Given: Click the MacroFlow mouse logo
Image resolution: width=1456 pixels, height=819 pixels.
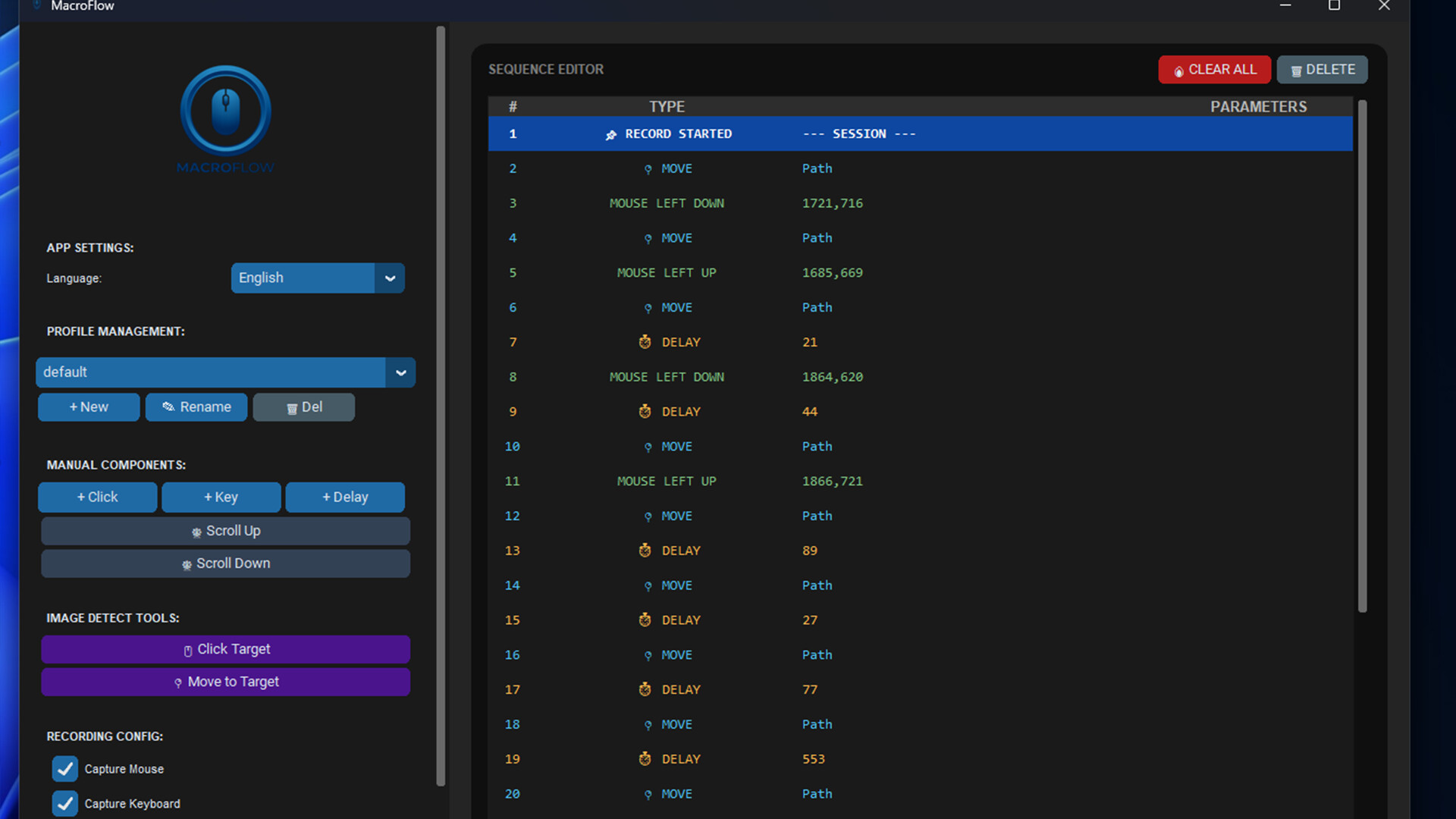Looking at the screenshot, I should tap(225, 111).
